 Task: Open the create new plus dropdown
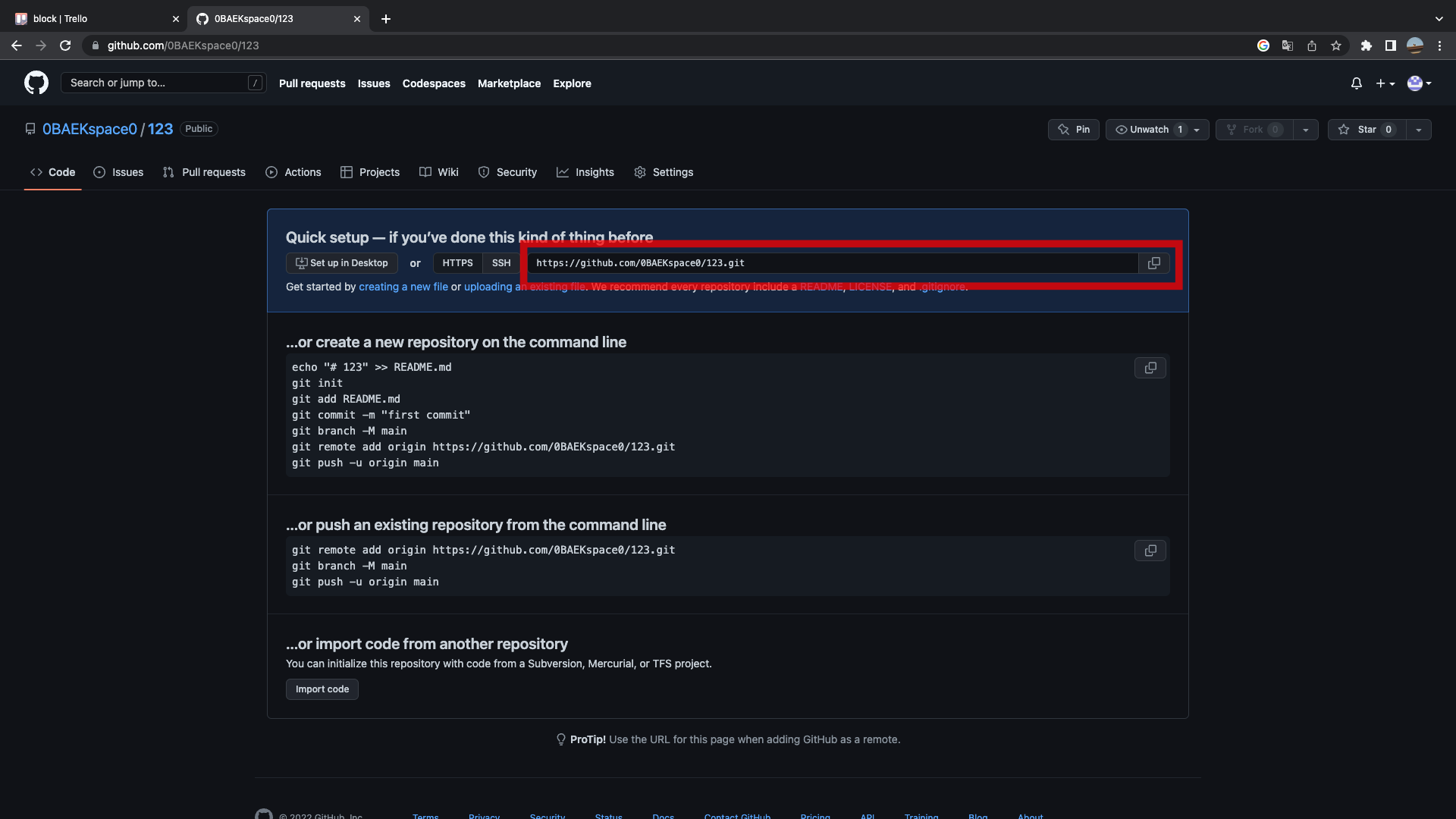tap(1385, 83)
